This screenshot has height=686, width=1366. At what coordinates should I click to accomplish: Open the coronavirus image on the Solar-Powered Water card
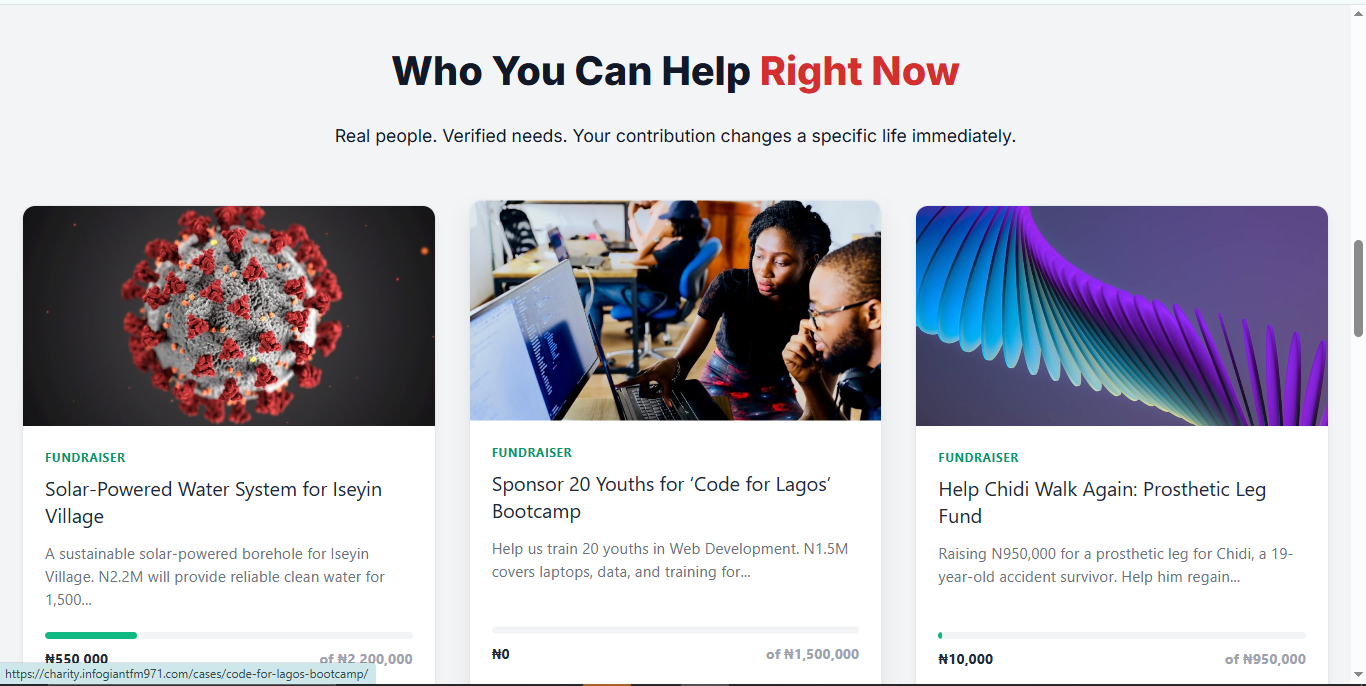tap(229, 316)
